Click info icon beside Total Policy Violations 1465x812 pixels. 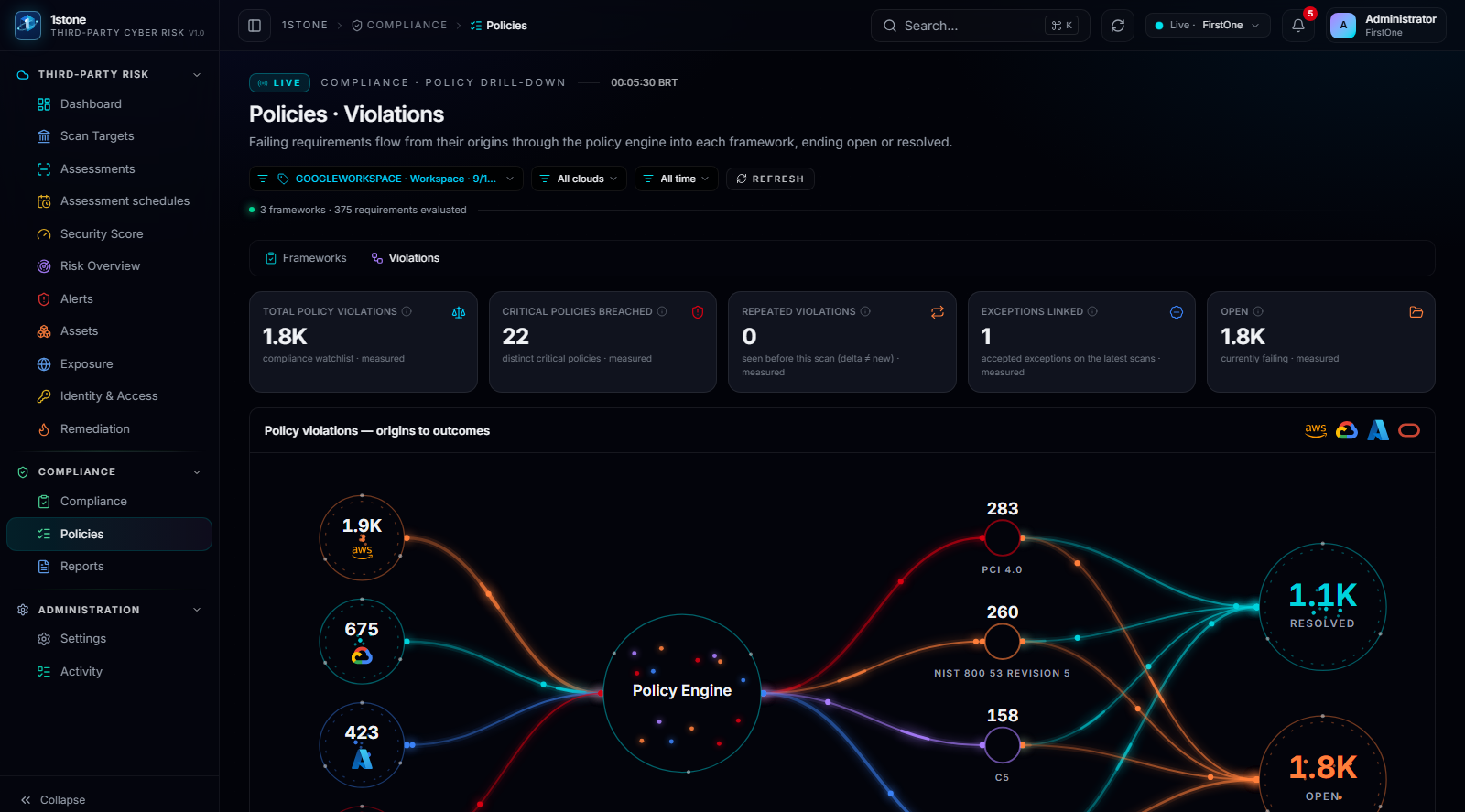[407, 311]
